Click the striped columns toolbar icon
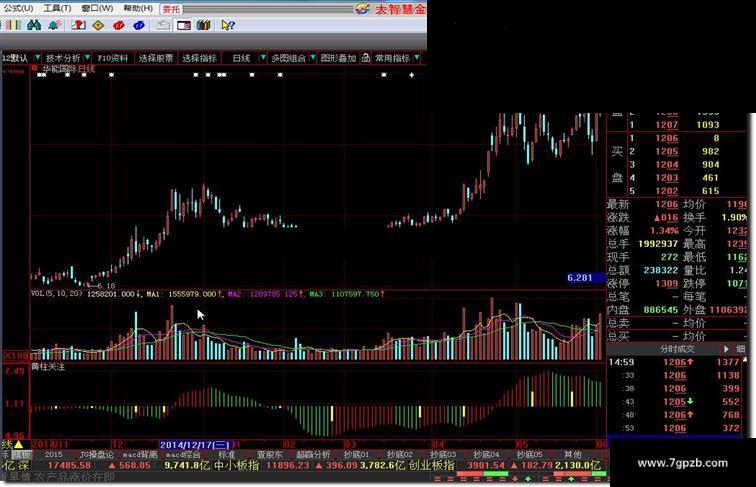 tap(13, 25)
